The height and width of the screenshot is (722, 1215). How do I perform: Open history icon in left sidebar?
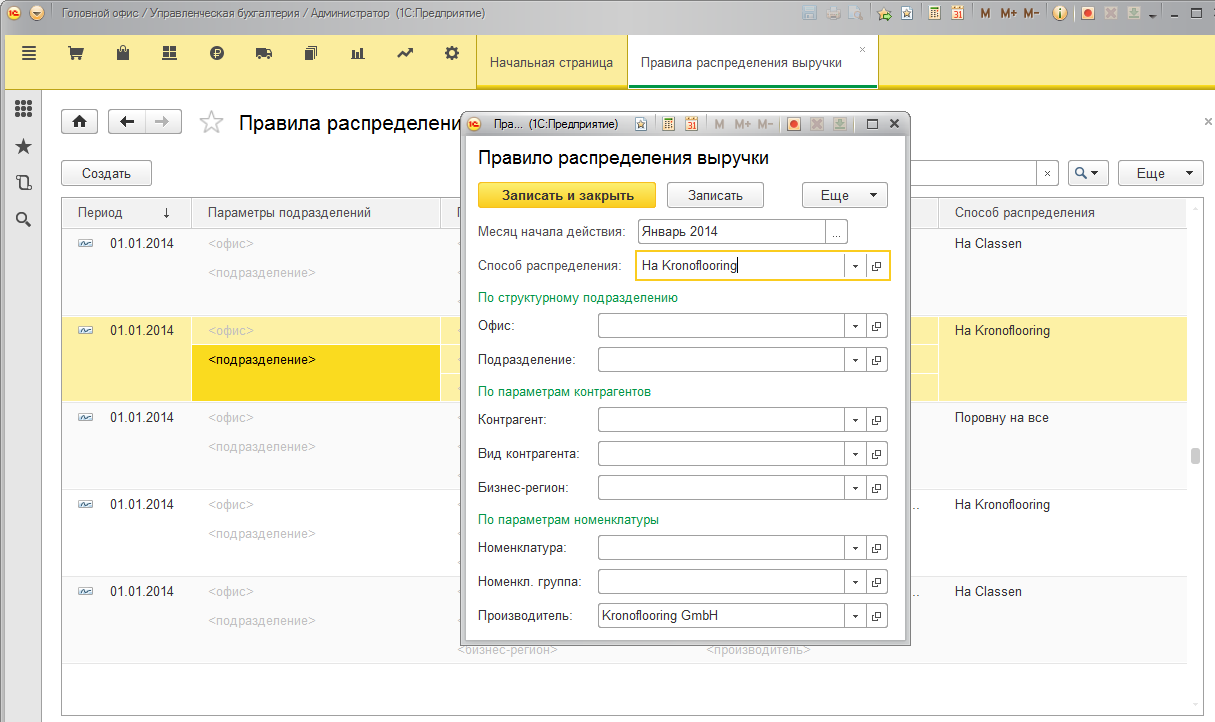[x=23, y=183]
